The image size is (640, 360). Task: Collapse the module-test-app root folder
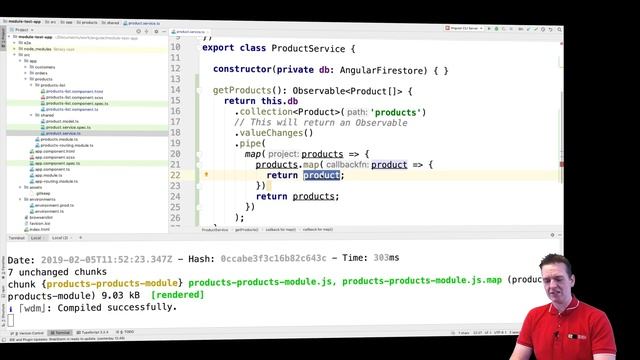pos(9,37)
